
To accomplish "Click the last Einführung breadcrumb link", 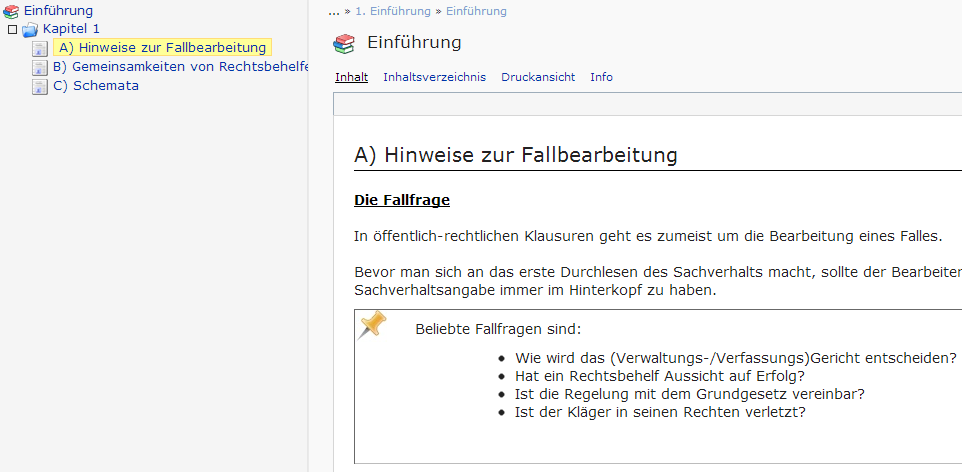I will point(476,11).
